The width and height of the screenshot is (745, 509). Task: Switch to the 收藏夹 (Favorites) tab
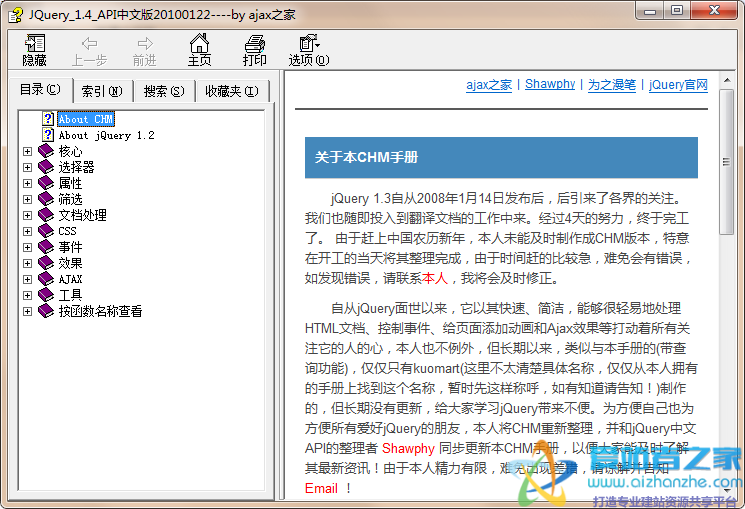[x=232, y=91]
